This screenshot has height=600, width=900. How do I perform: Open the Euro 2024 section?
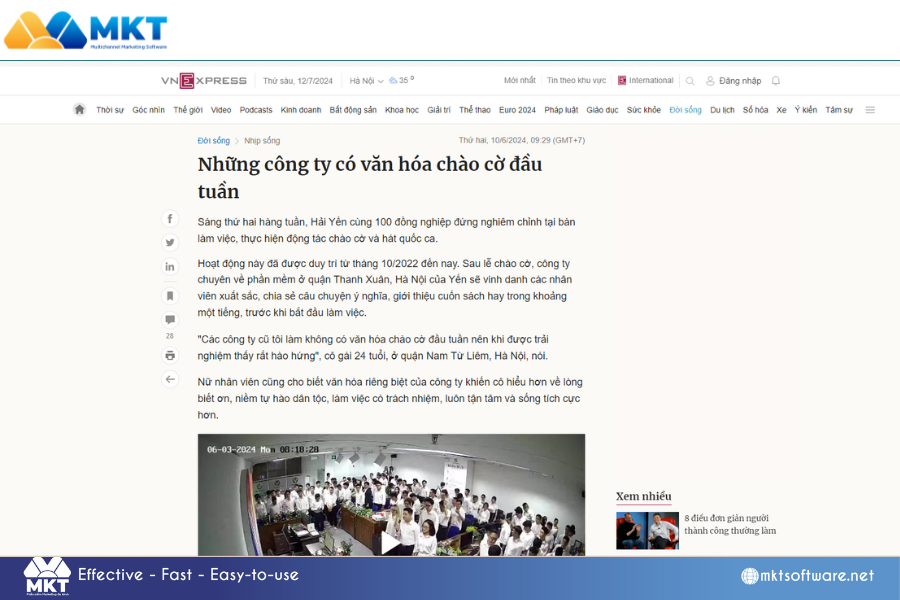point(517,110)
